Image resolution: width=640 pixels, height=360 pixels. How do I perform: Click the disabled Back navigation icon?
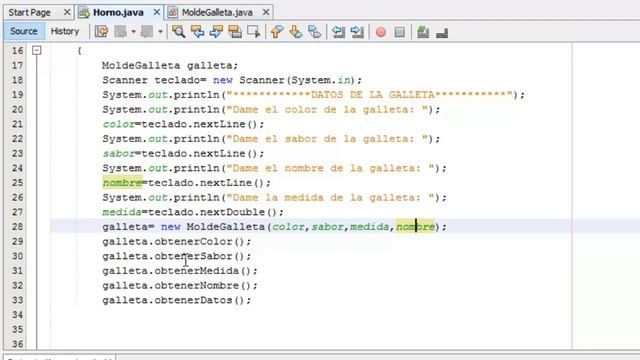point(121,31)
